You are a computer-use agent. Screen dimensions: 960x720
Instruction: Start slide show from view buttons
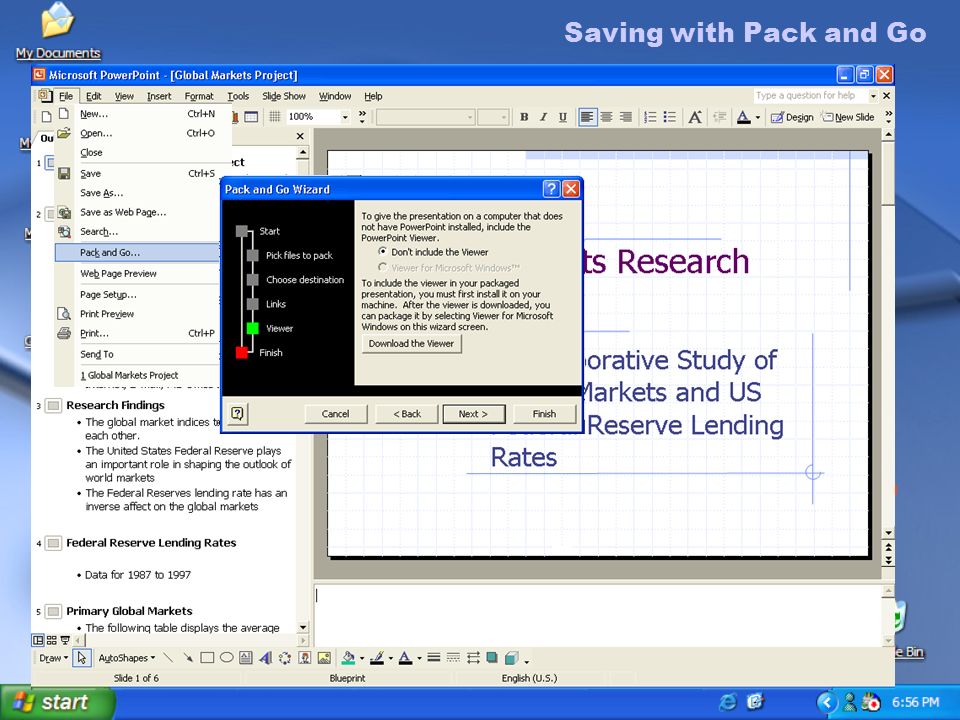tap(65, 640)
